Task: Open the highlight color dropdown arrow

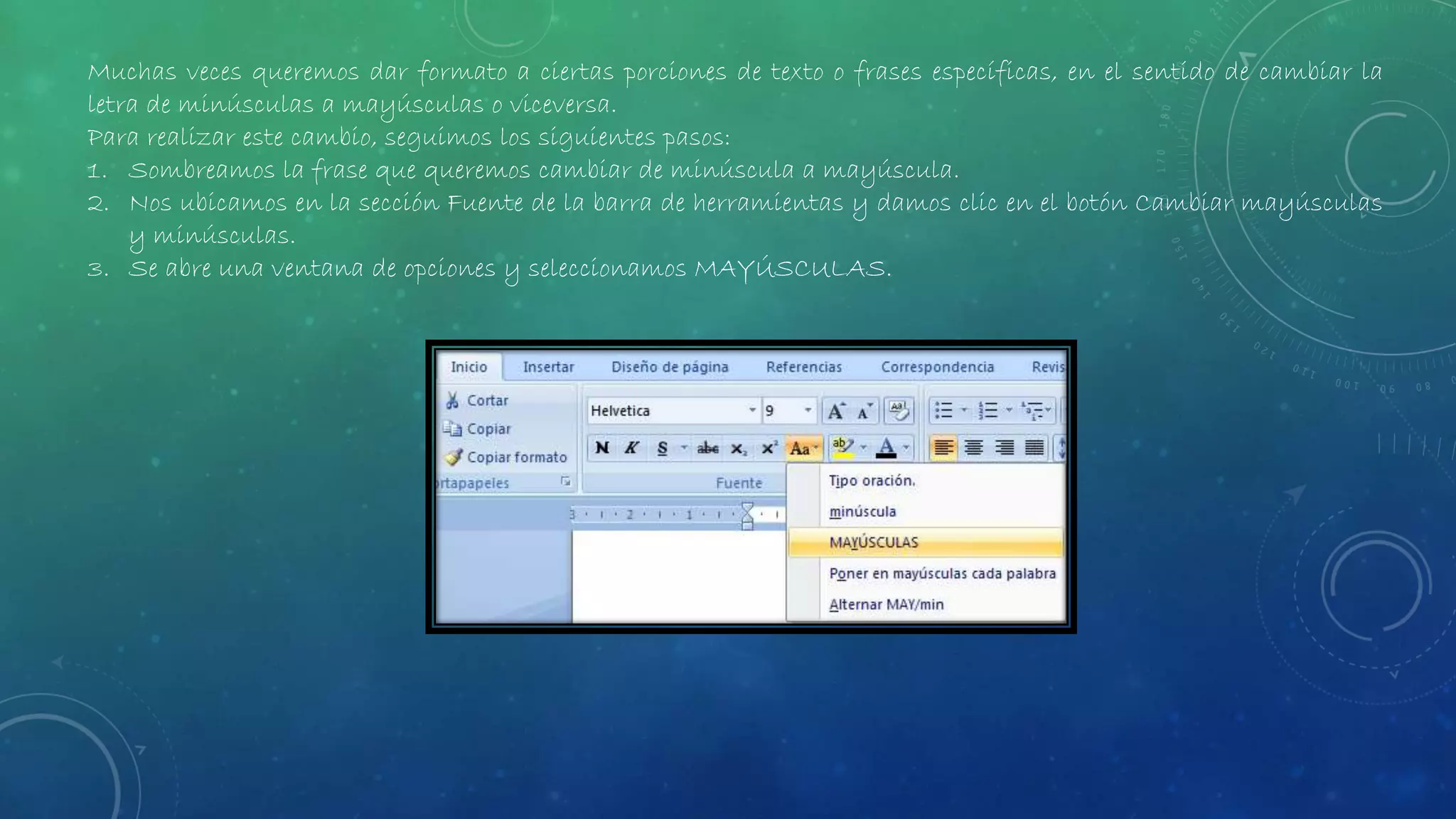Action: 863,448
